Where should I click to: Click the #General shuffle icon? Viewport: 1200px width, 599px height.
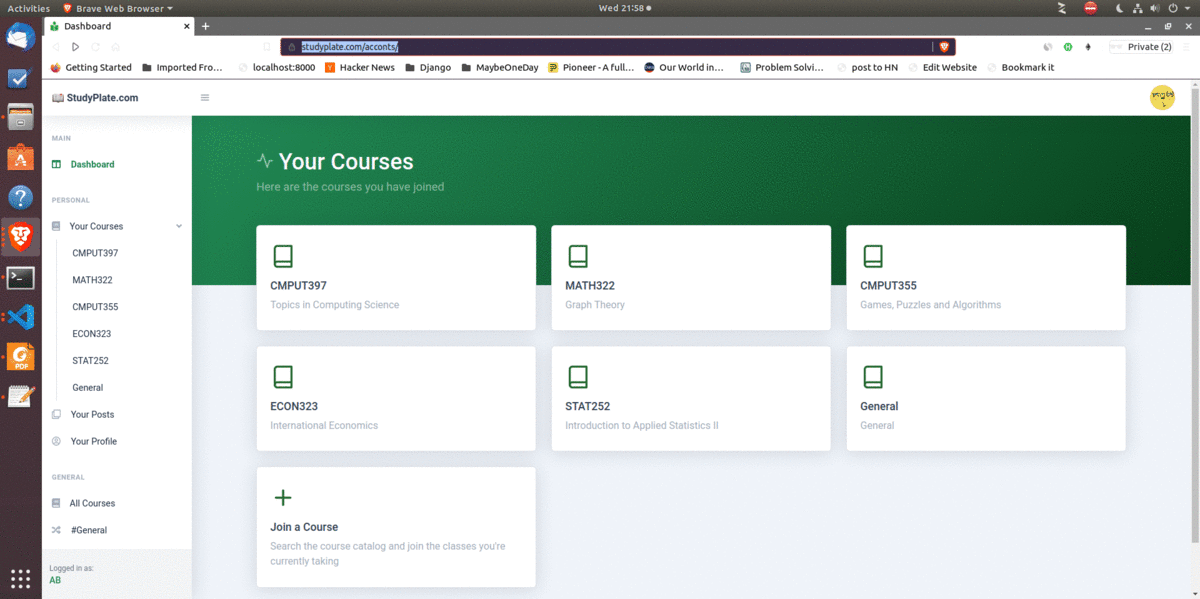tap(56, 530)
